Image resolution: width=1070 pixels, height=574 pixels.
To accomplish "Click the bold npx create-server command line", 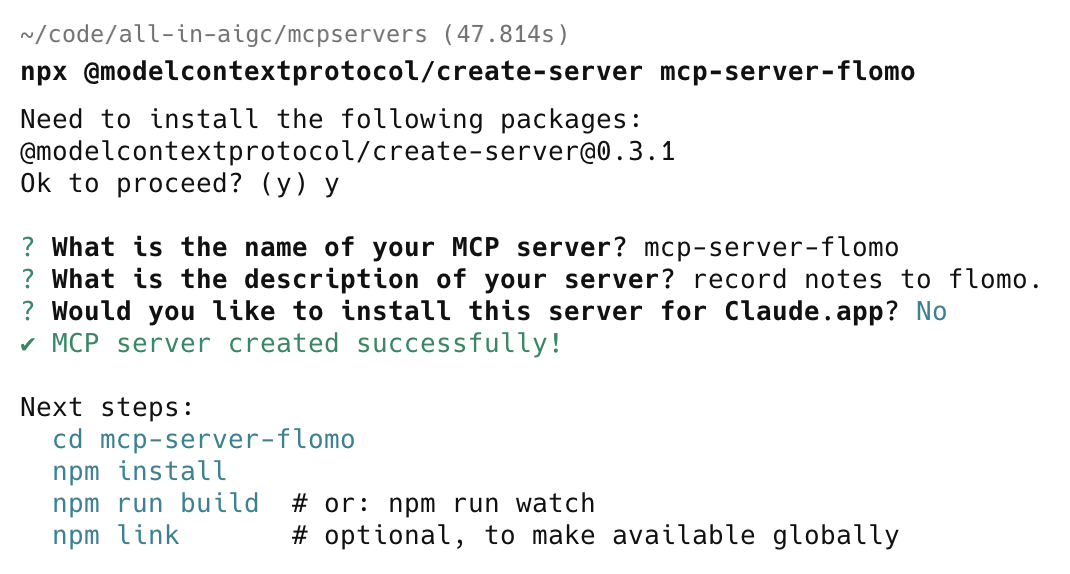I will click(467, 72).
